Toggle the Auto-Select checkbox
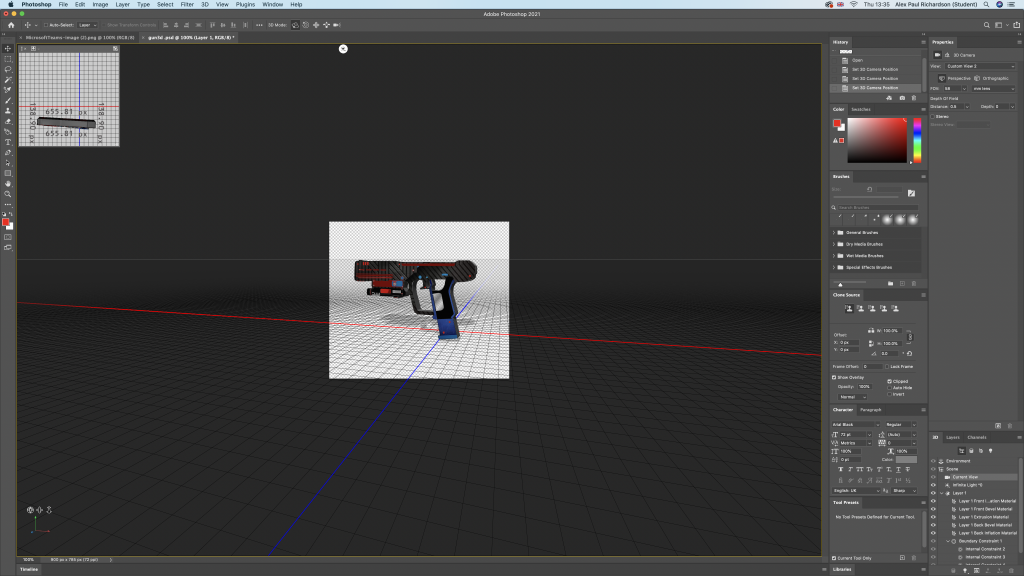The height and width of the screenshot is (576, 1024). coord(46,25)
